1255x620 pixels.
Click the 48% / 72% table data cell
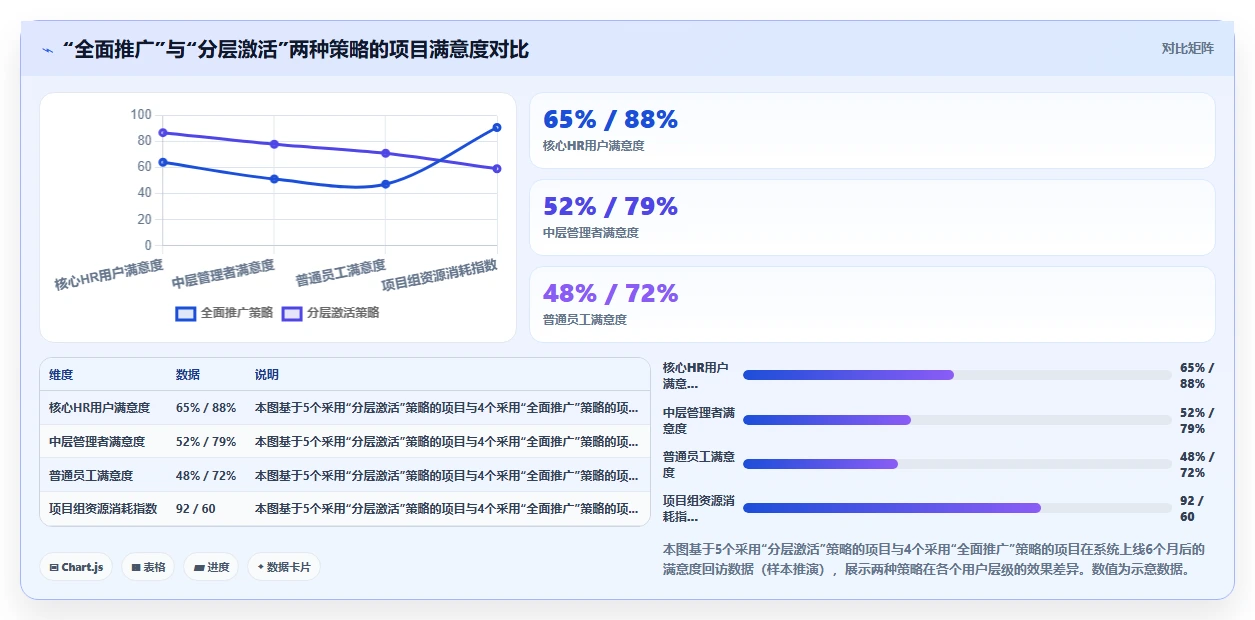coord(206,476)
